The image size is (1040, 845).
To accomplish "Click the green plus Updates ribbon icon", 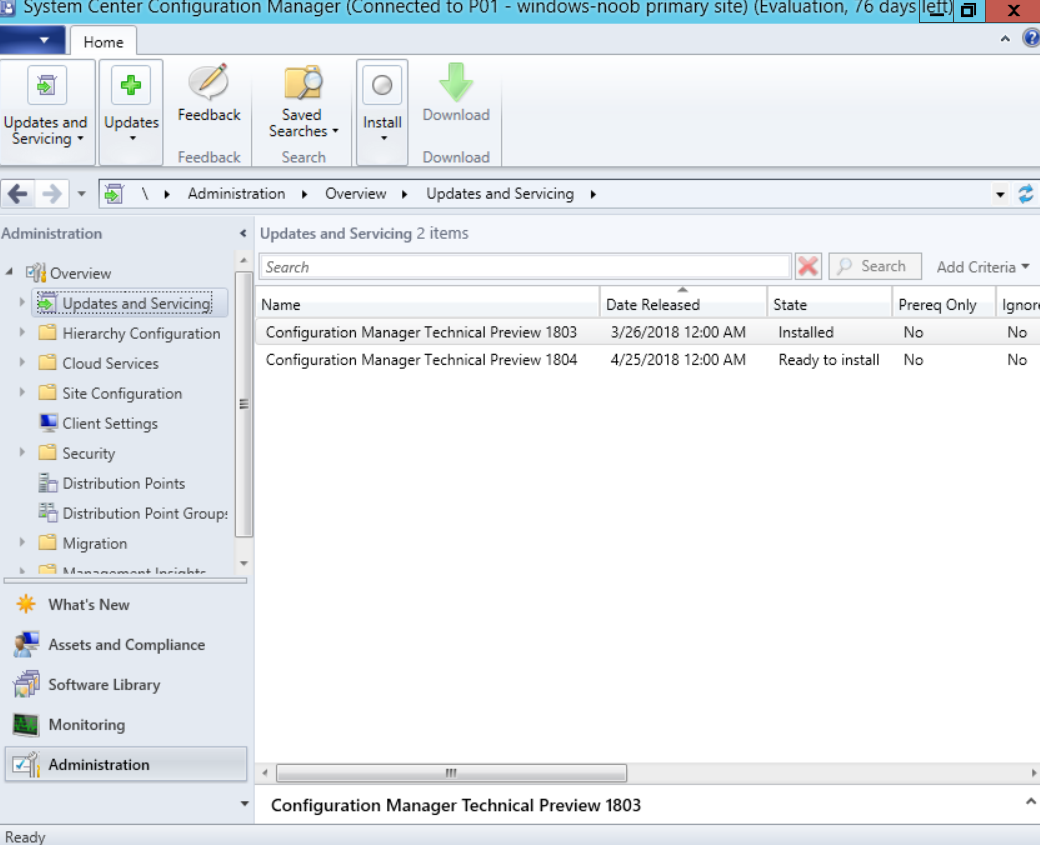I will (131, 86).
